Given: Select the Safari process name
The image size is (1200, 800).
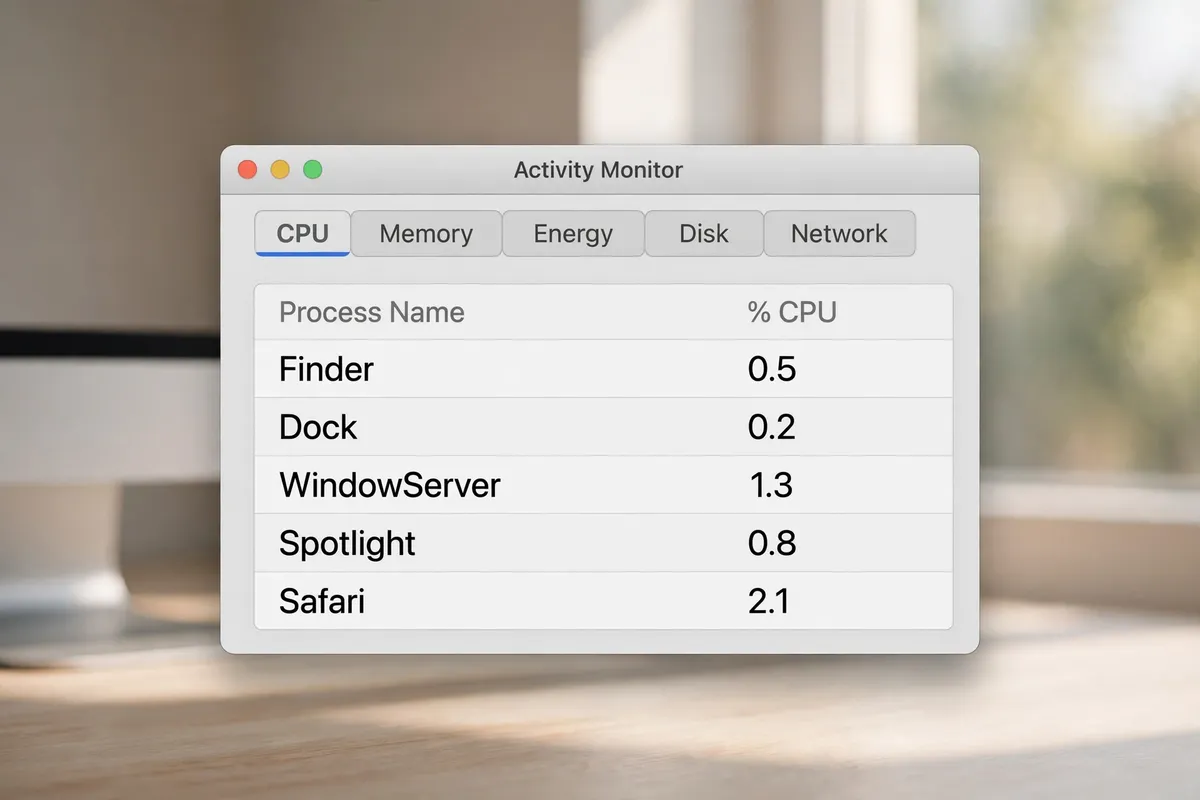Looking at the screenshot, I should (x=322, y=601).
